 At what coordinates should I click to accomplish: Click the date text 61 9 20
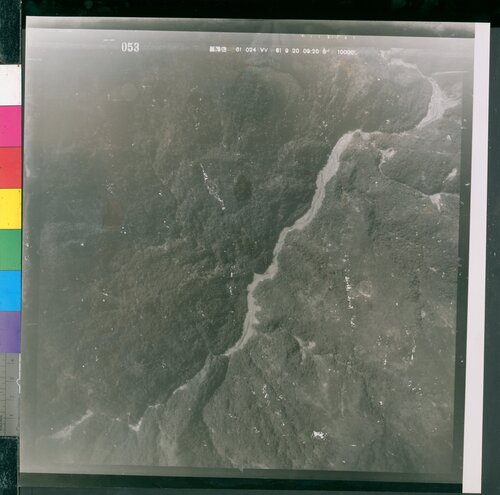[287, 51]
